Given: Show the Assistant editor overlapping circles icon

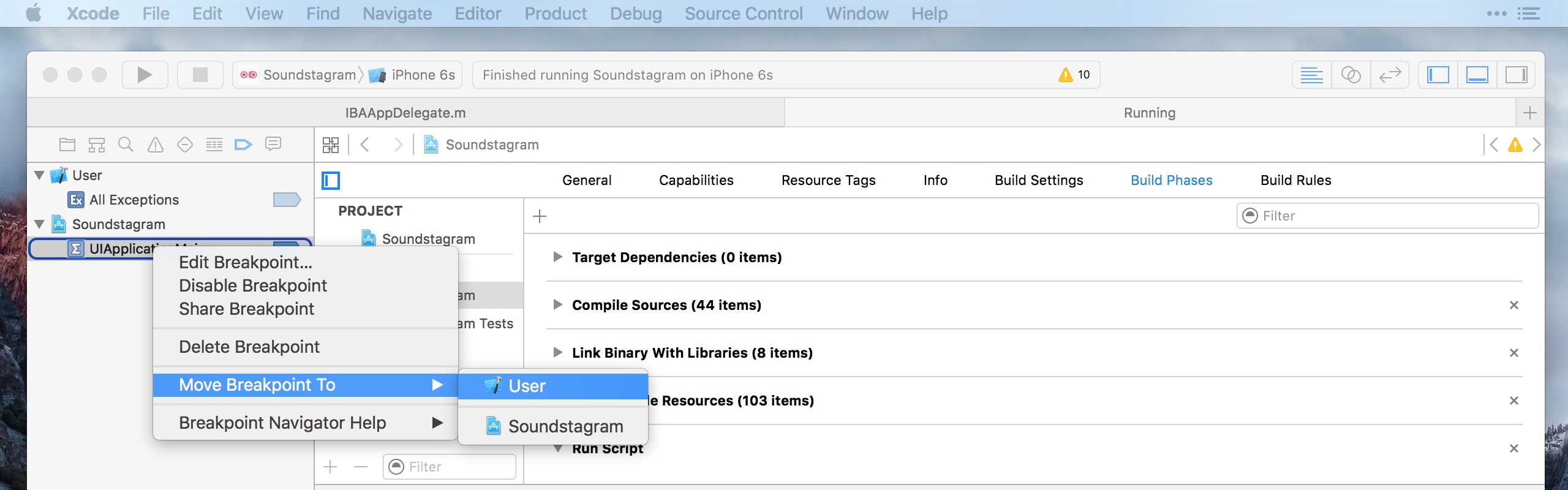Looking at the screenshot, I should click(x=1351, y=75).
